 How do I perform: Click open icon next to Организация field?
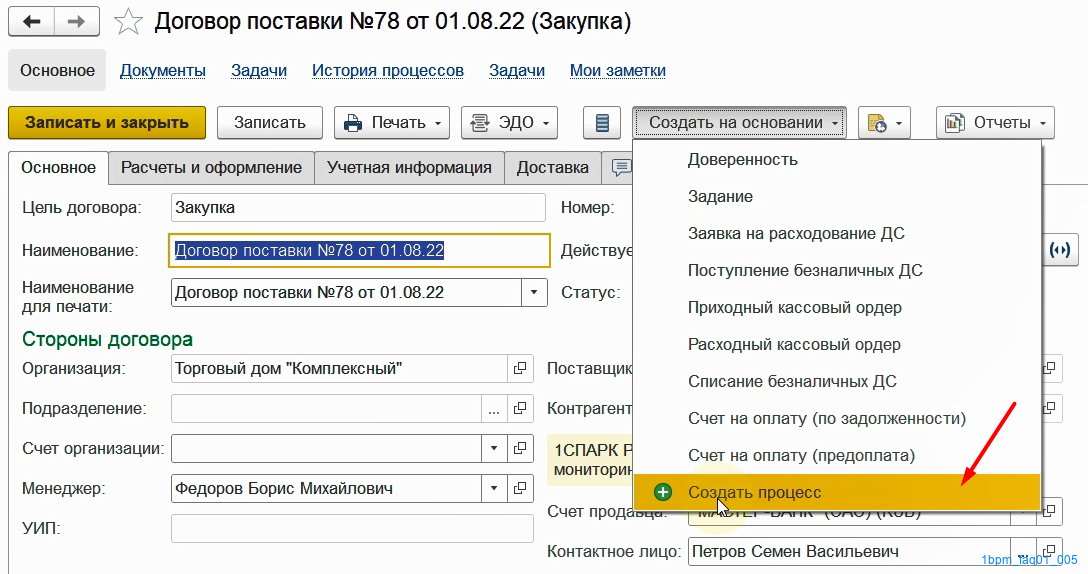520,369
